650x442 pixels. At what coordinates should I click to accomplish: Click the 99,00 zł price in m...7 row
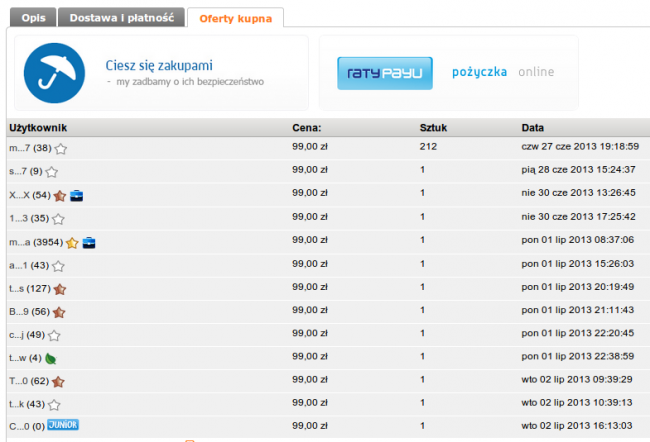tap(310, 146)
